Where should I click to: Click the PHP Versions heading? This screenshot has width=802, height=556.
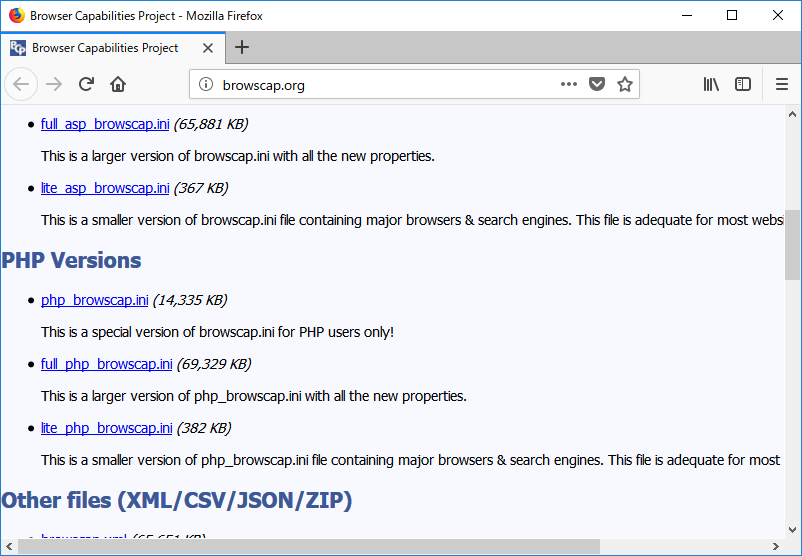[72, 260]
